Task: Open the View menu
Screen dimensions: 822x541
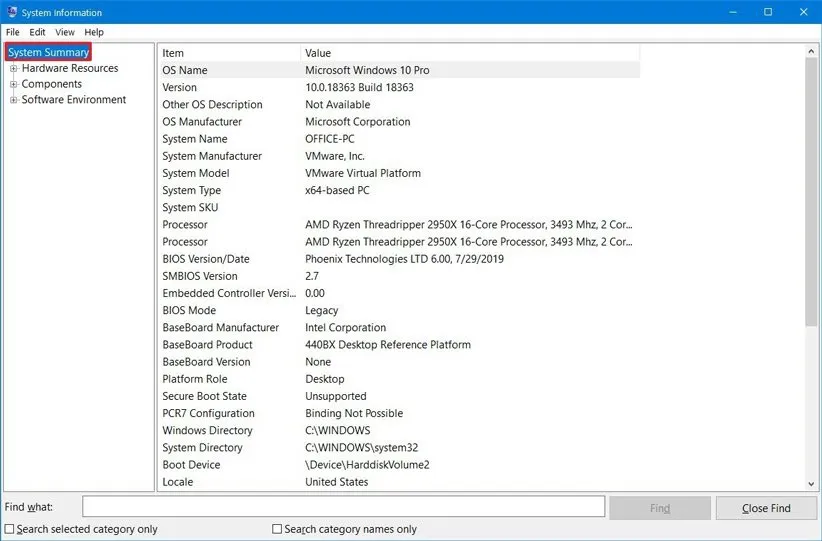Action: tap(64, 32)
